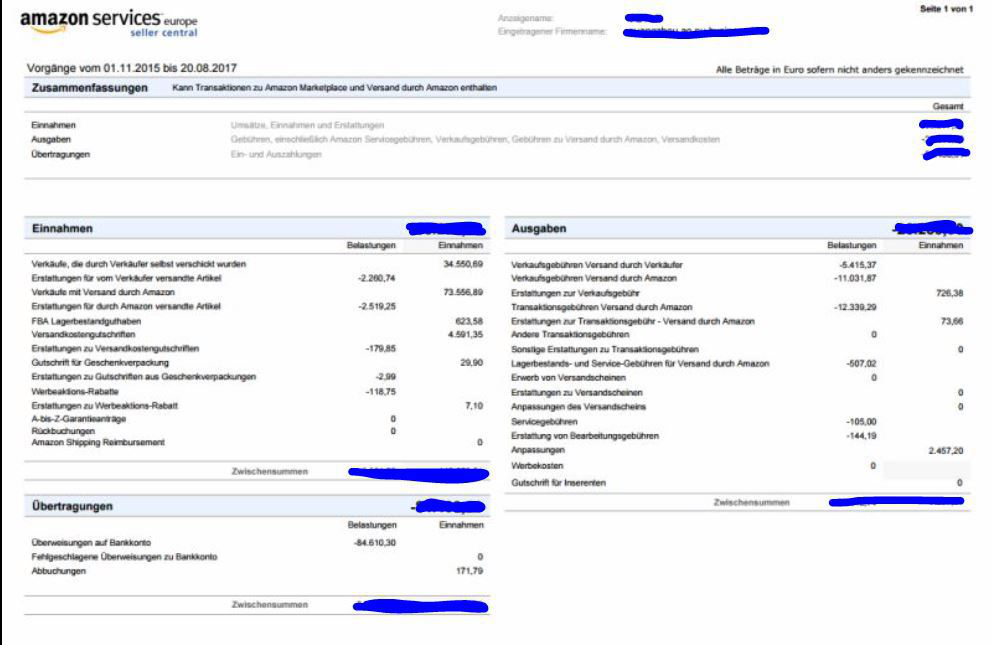Click the 'Seite 1 von 1' page indicator
Viewport: 992px width, 645px height.
[945, 9]
